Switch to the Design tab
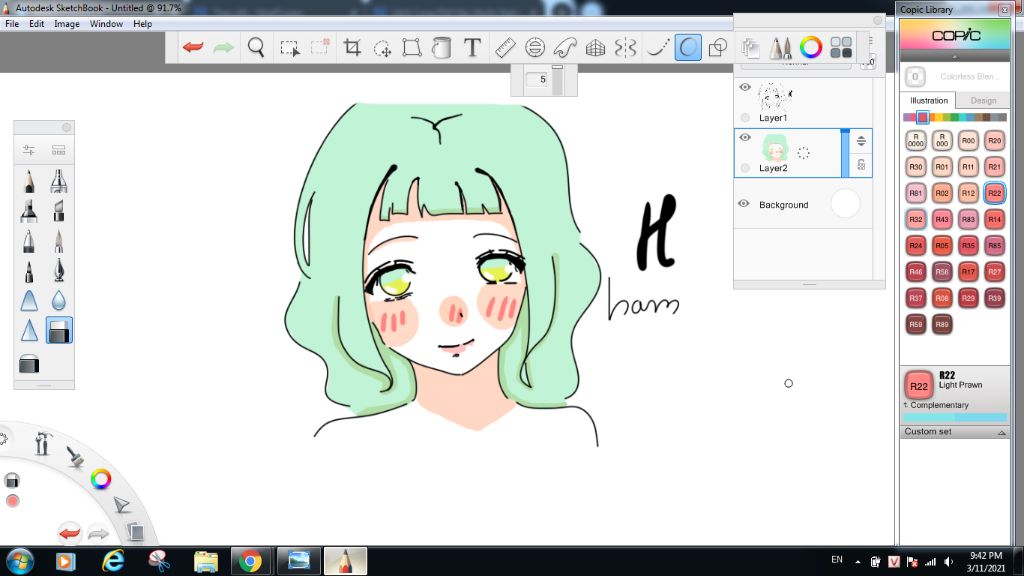1024x576 pixels. point(983,101)
